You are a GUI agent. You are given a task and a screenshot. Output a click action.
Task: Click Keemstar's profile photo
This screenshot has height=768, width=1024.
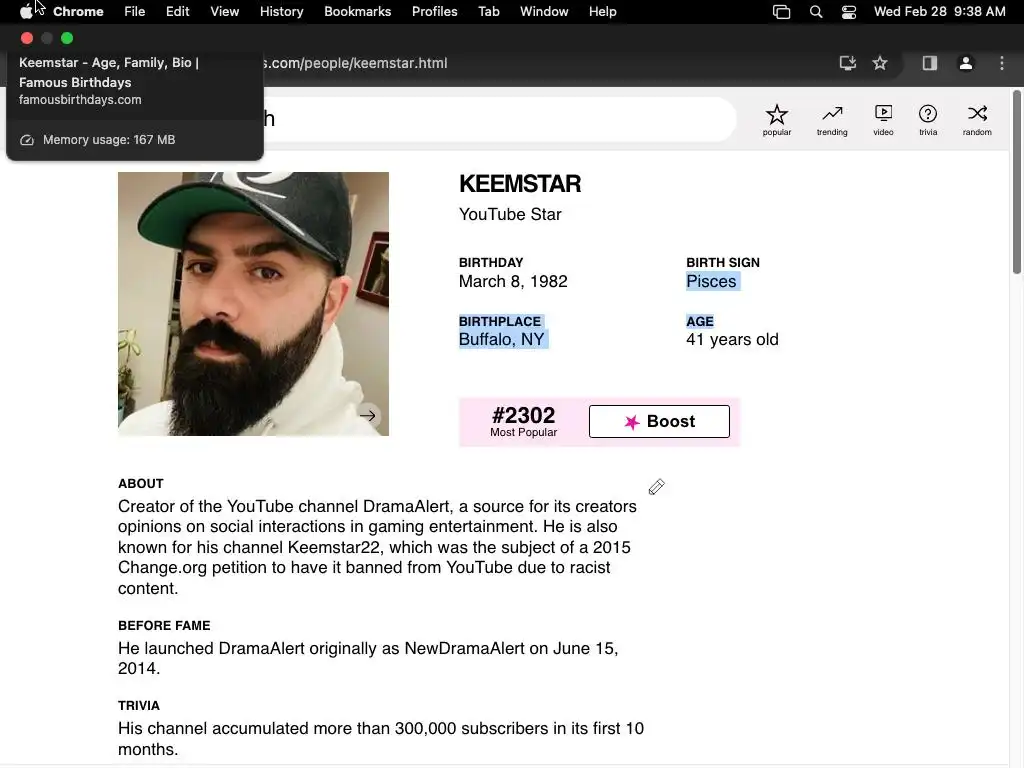point(253,304)
